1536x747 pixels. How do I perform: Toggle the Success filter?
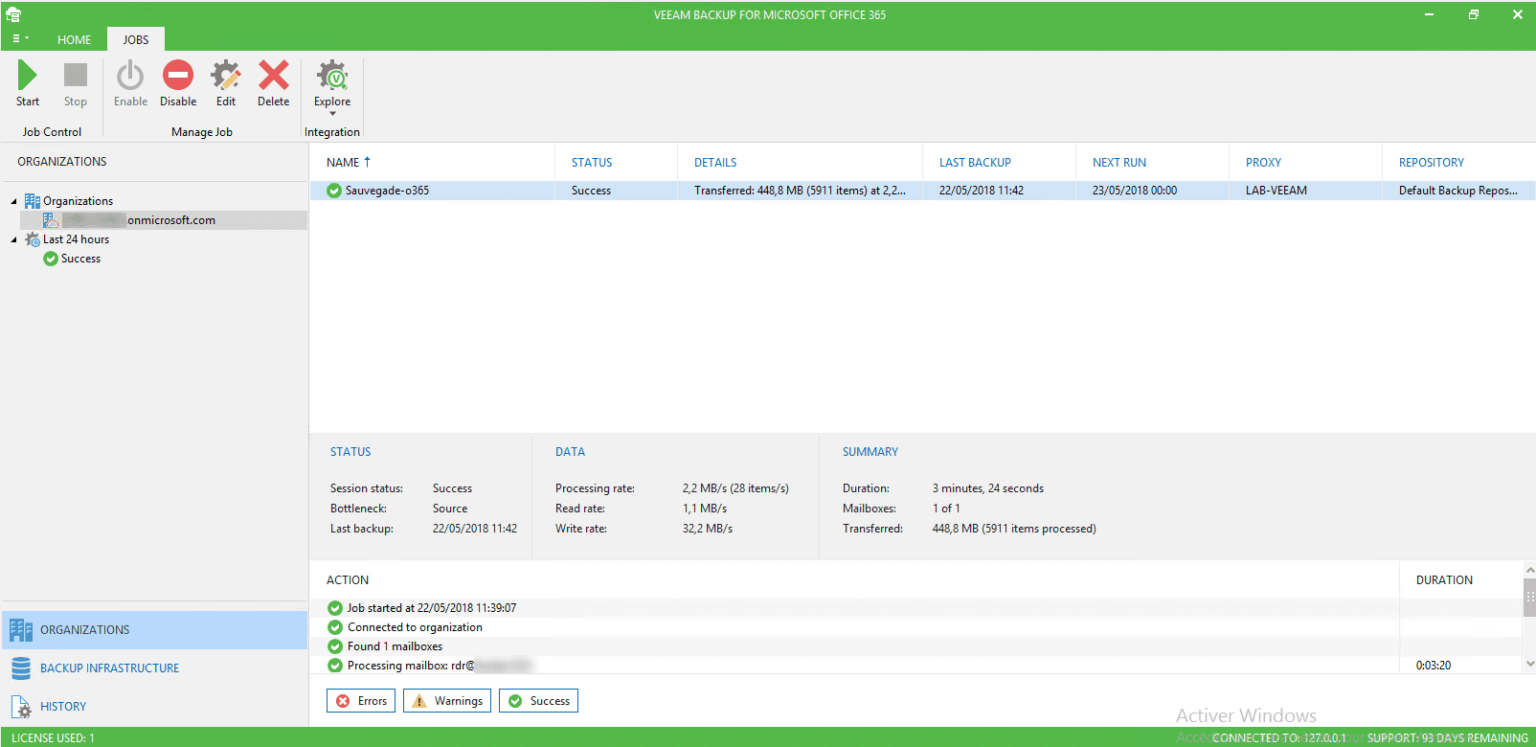pos(539,701)
